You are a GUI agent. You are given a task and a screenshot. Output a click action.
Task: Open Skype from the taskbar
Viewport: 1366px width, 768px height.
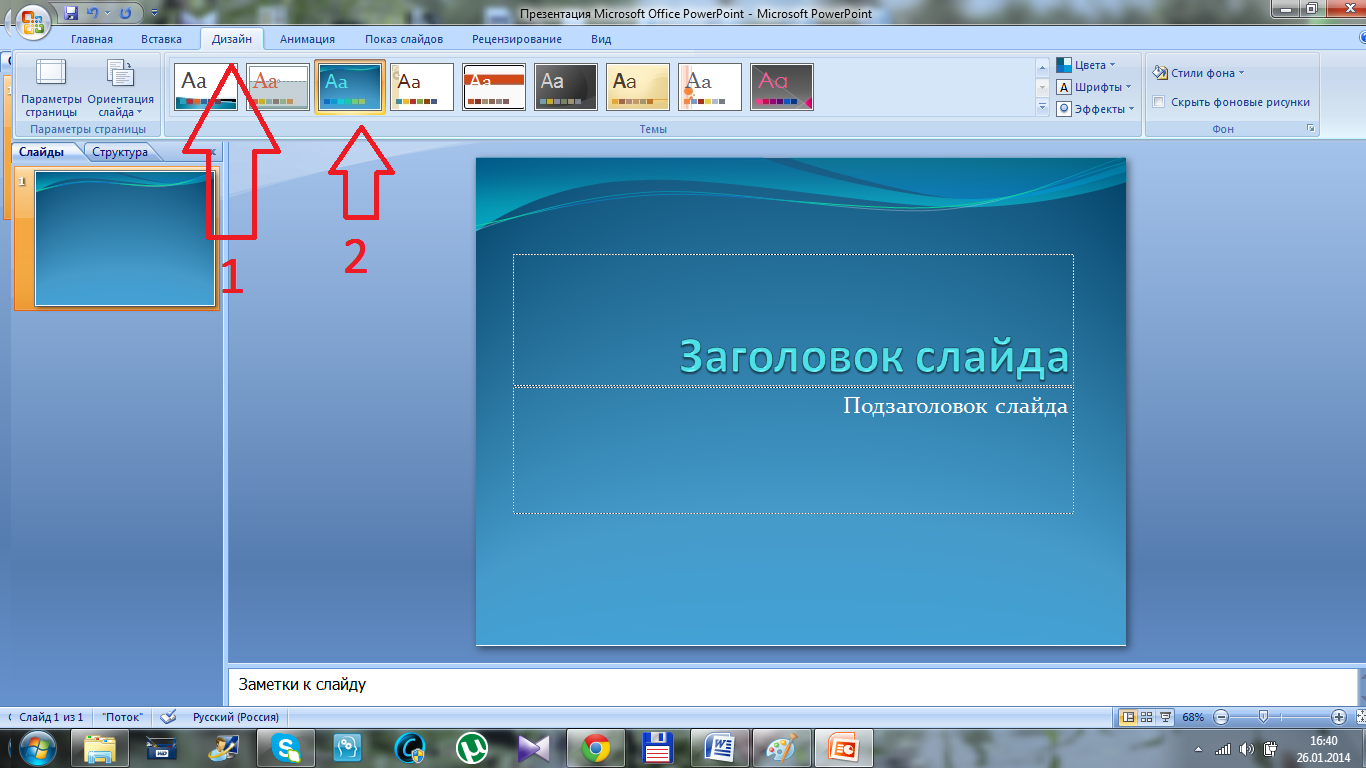click(x=286, y=747)
